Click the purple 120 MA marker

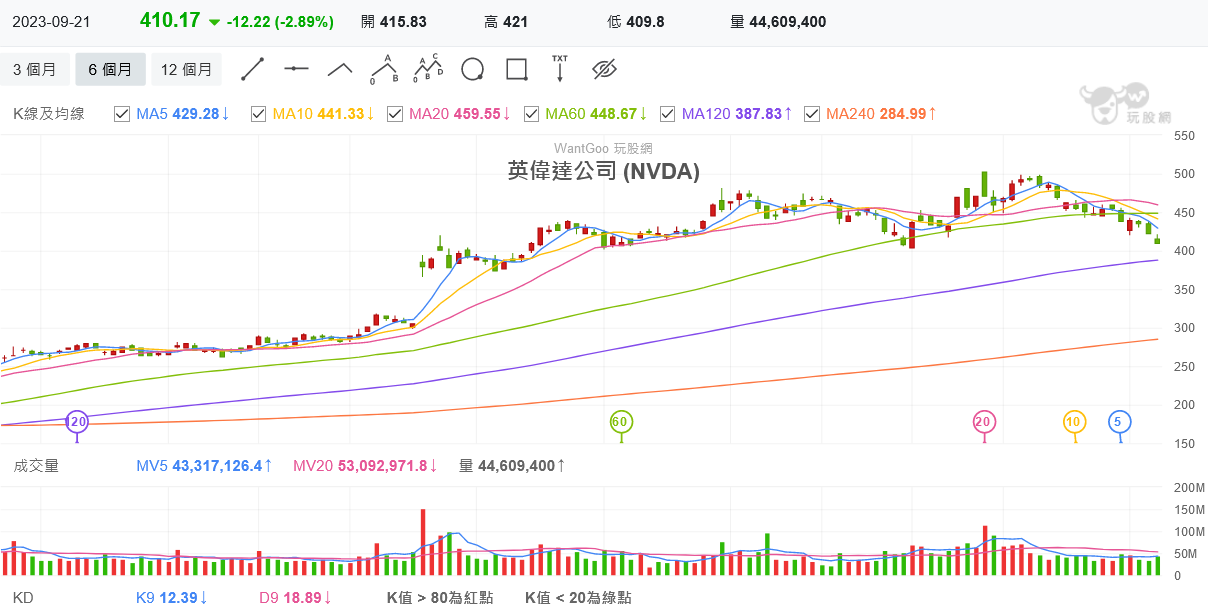(x=77, y=423)
